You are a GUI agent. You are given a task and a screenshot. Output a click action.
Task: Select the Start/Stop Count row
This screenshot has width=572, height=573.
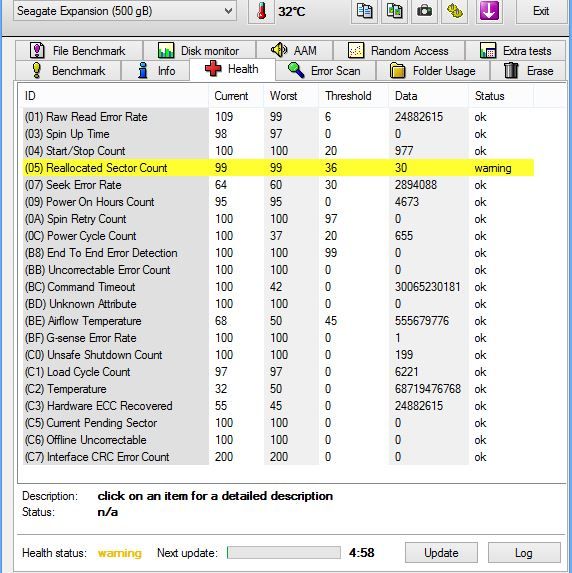[278, 151]
